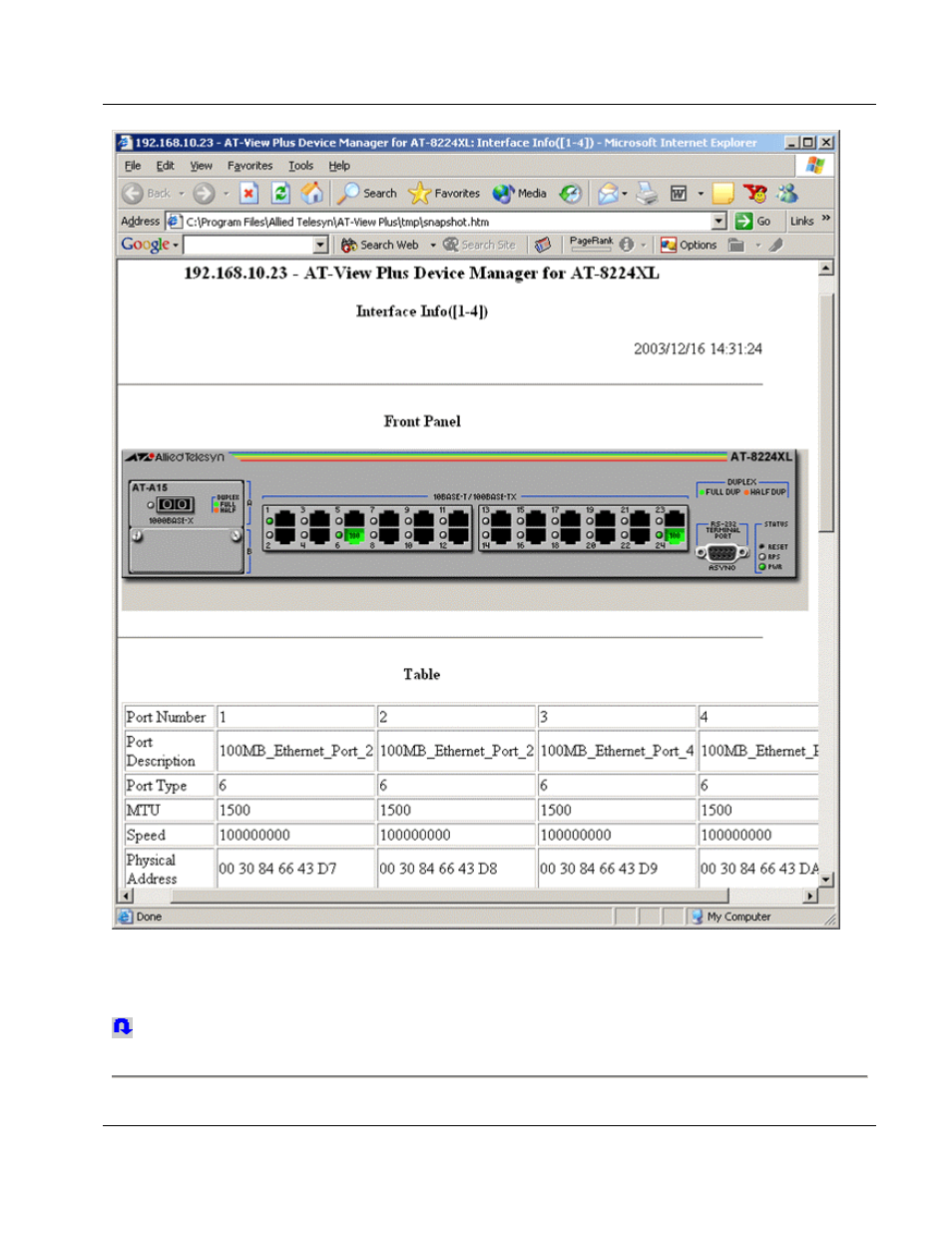
Task: Click the Forward navigation button
Action: click(204, 194)
